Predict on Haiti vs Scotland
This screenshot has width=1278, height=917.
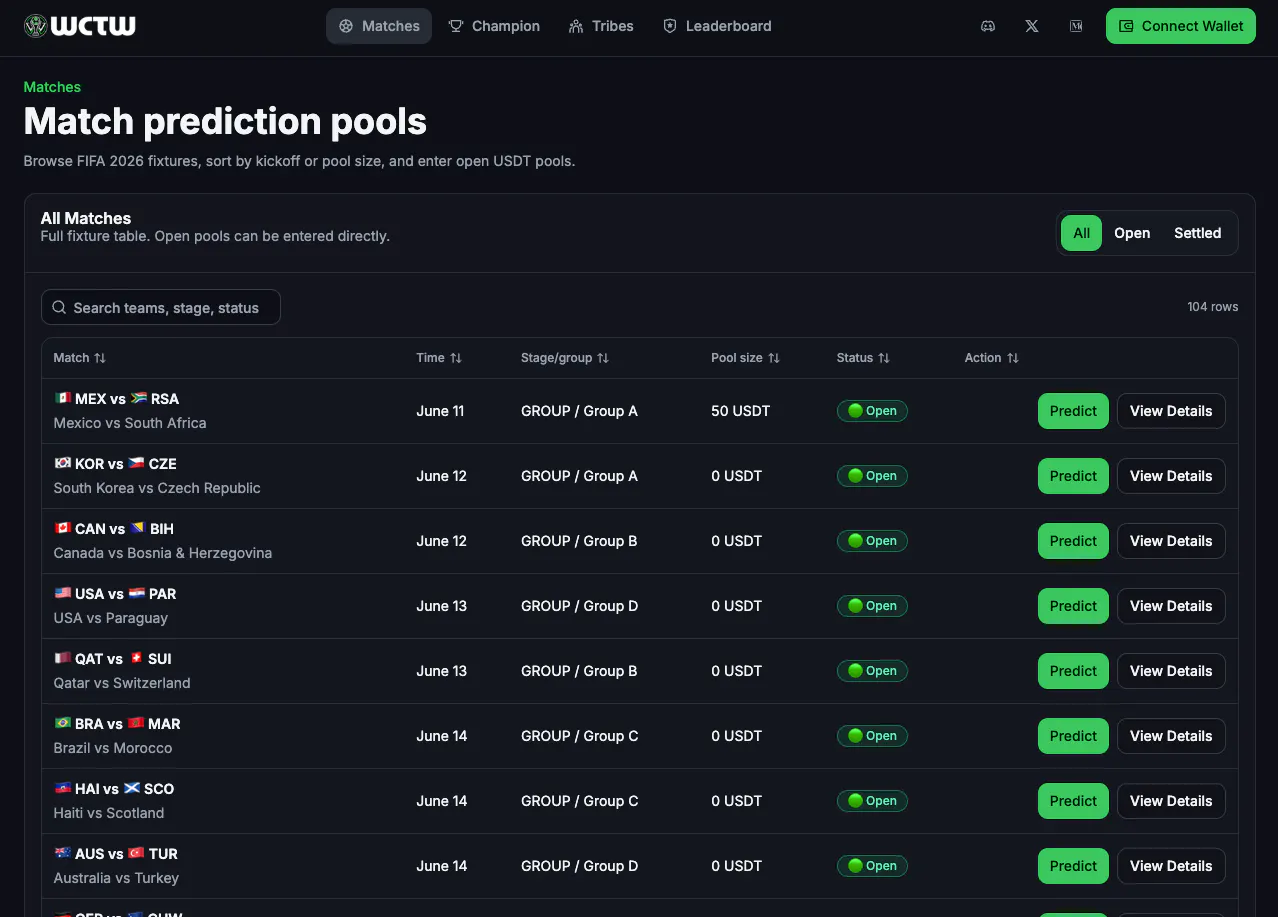pyautogui.click(x=1073, y=801)
